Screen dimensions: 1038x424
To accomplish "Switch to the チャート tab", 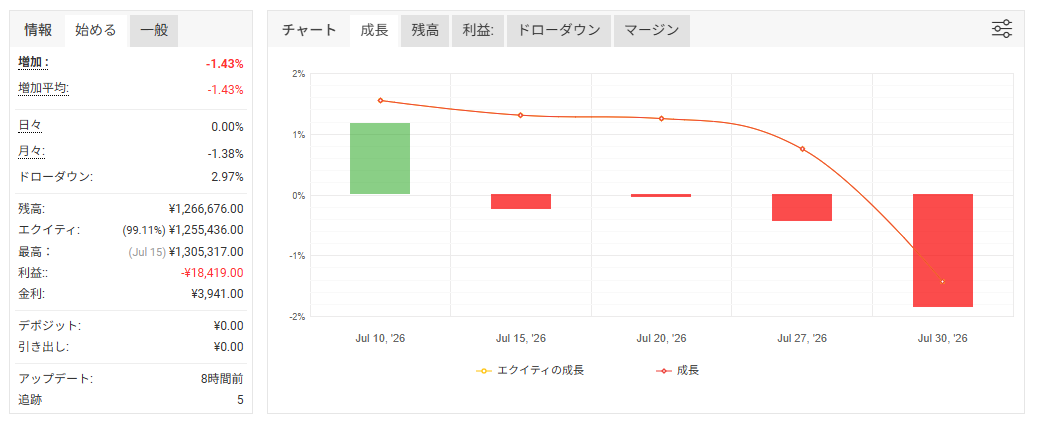I will tap(309, 30).
